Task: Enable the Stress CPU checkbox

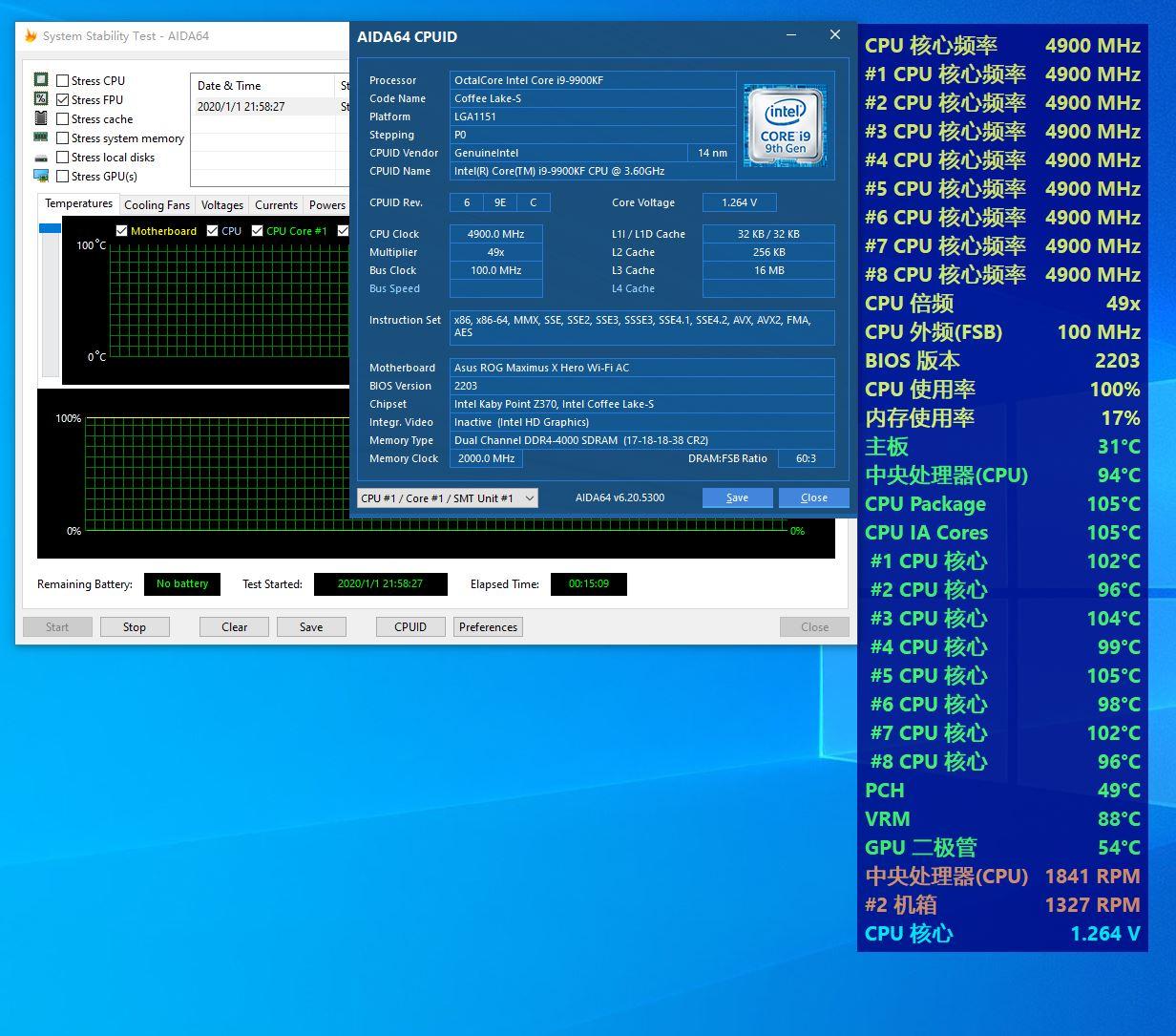Action: (x=63, y=81)
